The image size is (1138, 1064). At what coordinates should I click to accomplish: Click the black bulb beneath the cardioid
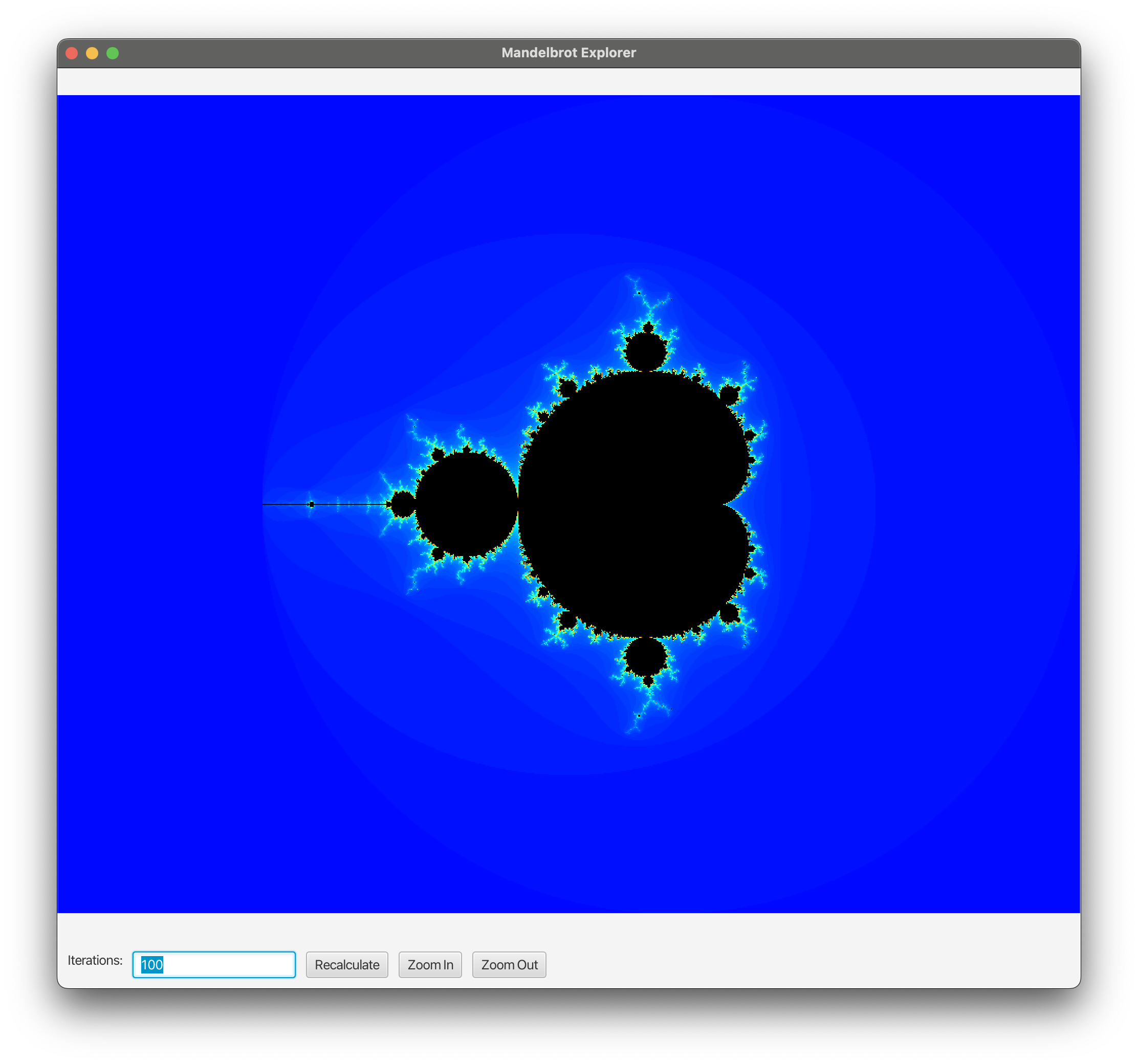(646, 656)
